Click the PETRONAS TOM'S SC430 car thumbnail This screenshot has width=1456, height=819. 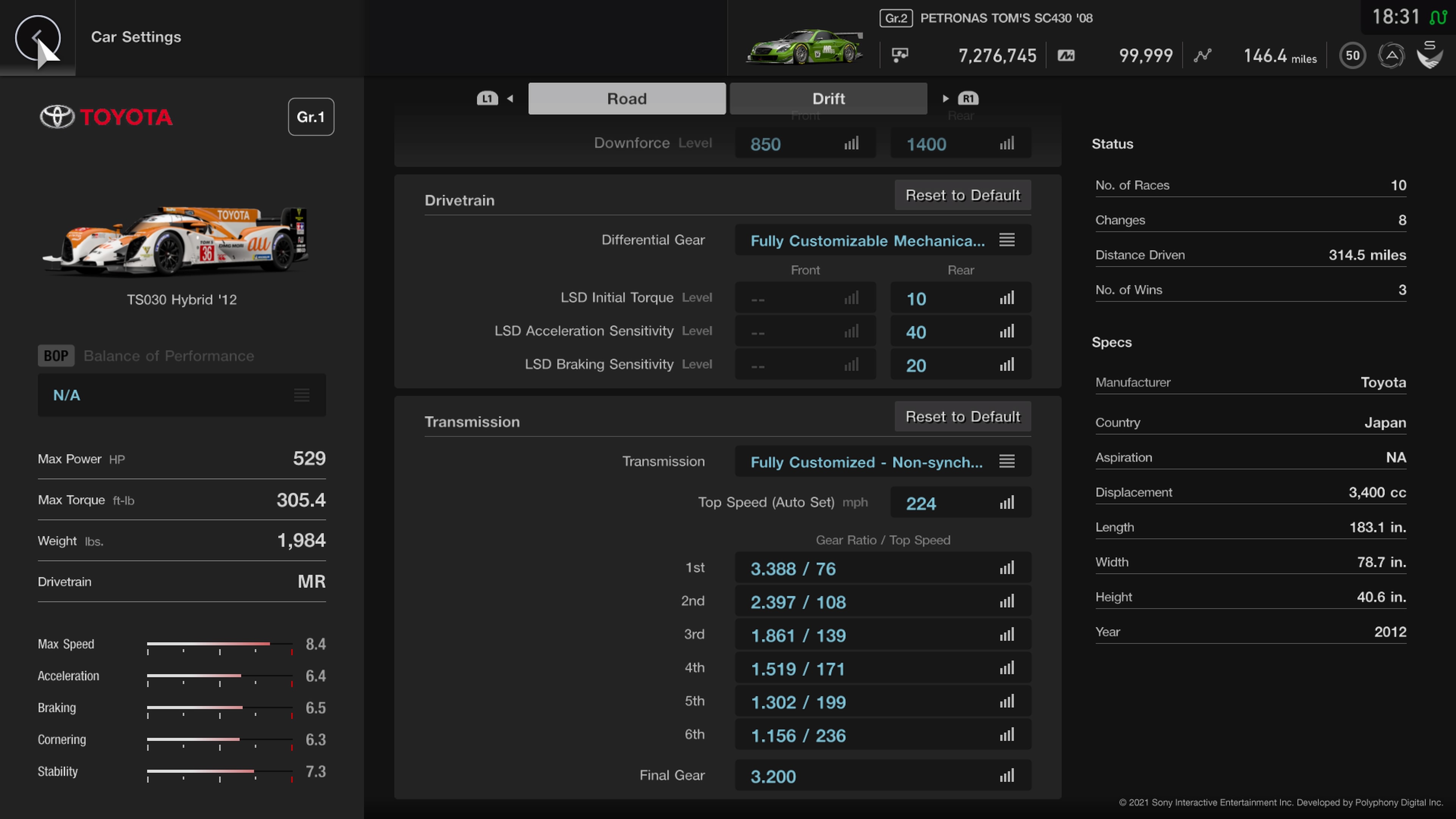point(804,47)
